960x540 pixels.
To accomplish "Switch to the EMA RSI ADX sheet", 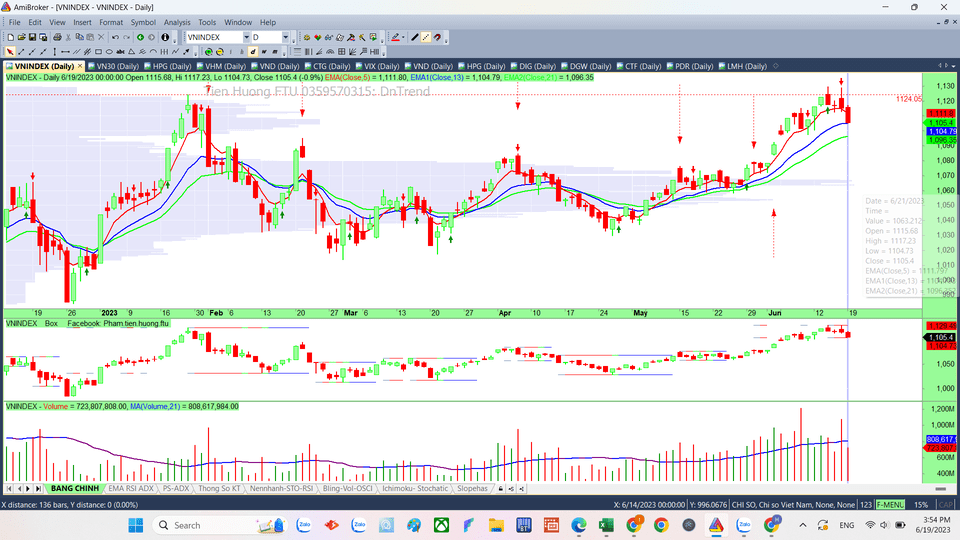I will coord(130,488).
